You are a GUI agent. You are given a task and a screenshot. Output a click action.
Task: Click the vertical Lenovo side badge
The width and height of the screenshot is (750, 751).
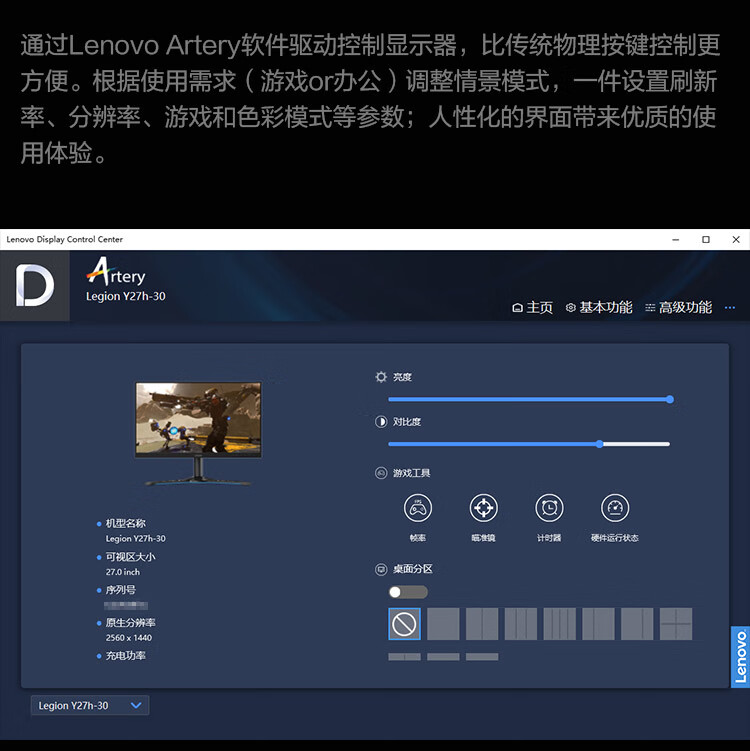point(740,657)
